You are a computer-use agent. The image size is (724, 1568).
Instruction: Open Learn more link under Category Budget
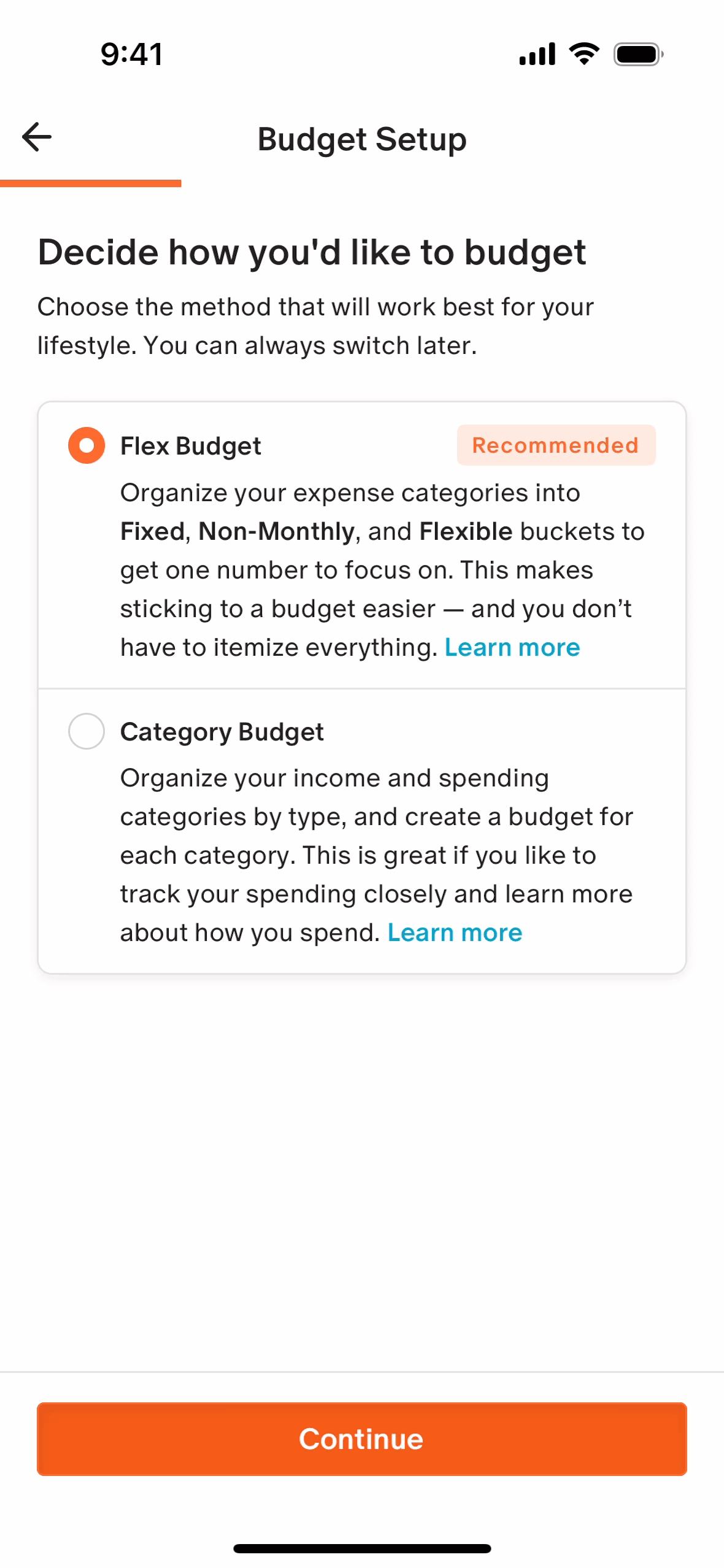455,933
